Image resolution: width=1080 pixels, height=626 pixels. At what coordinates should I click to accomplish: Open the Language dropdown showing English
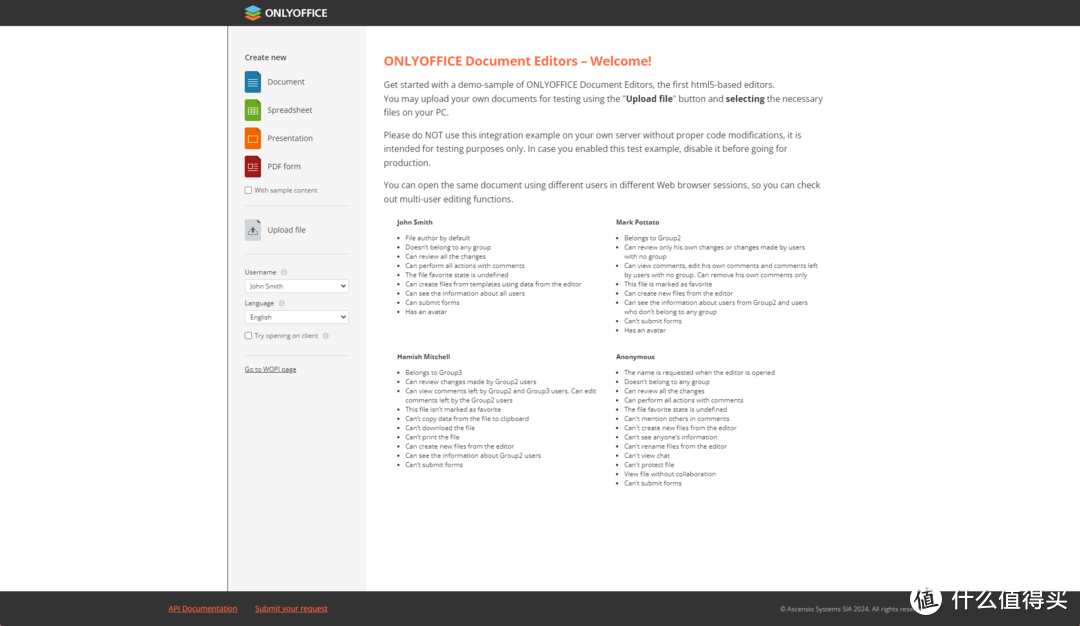point(296,317)
